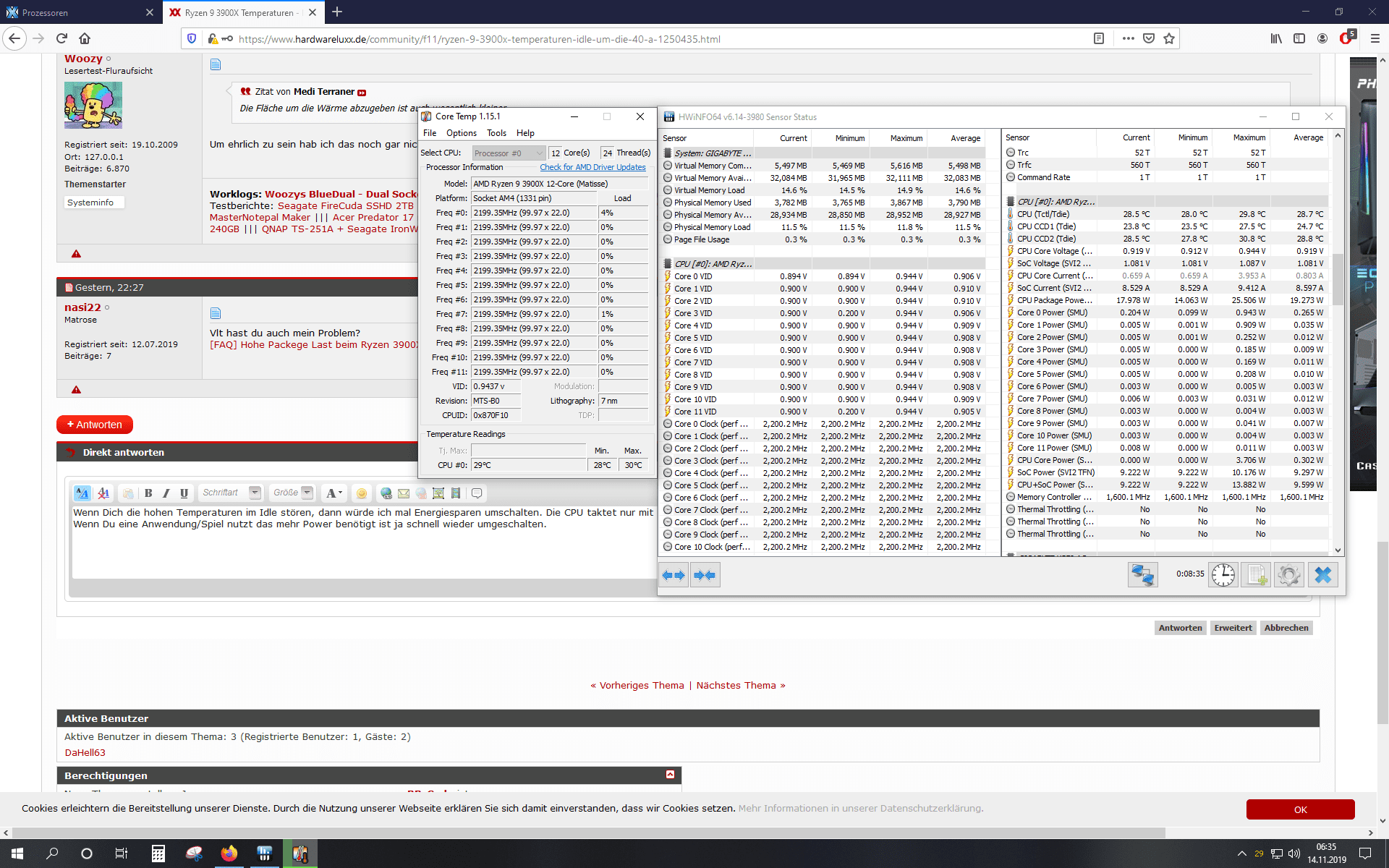Open Firefox reader view icon
Screen dimensions: 1389x868
tap(1099, 38)
